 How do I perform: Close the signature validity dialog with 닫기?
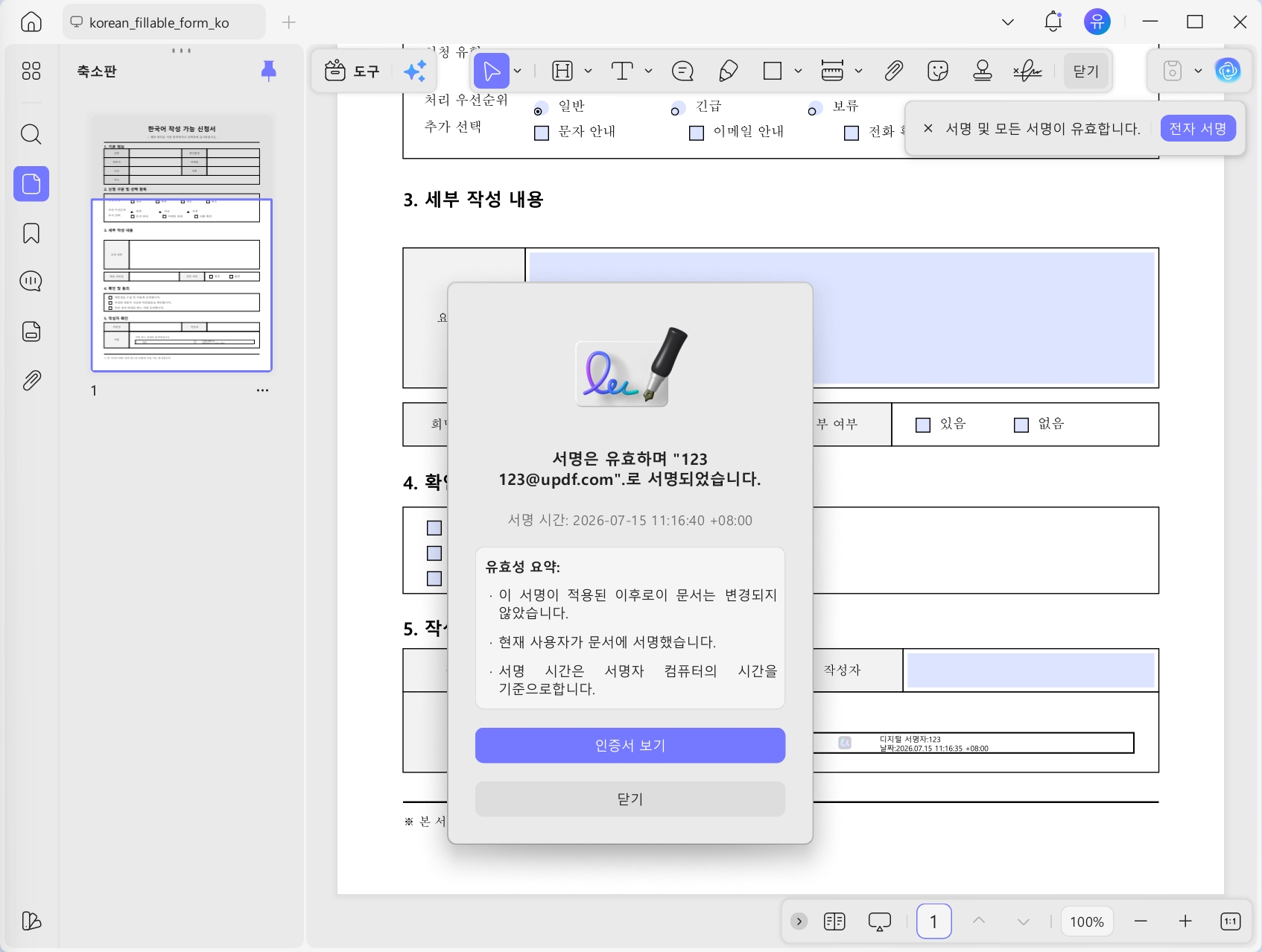tap(630, 799)
